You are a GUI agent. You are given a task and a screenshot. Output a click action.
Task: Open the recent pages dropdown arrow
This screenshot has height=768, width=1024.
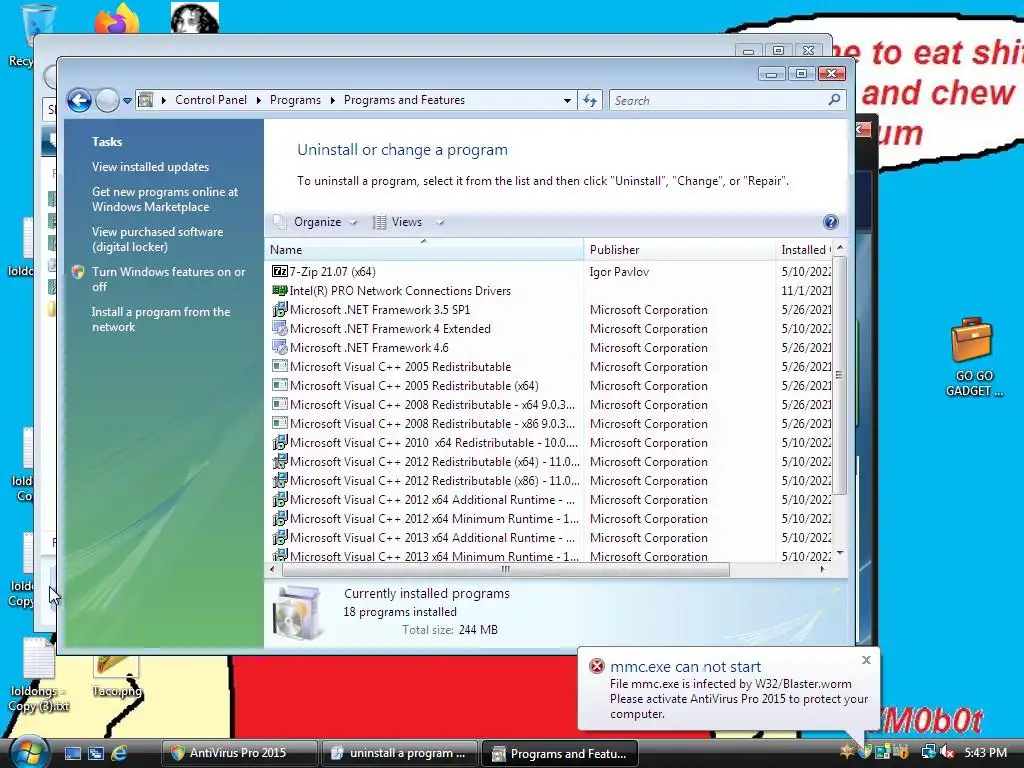pyautogui.click(x=127, y=101)
